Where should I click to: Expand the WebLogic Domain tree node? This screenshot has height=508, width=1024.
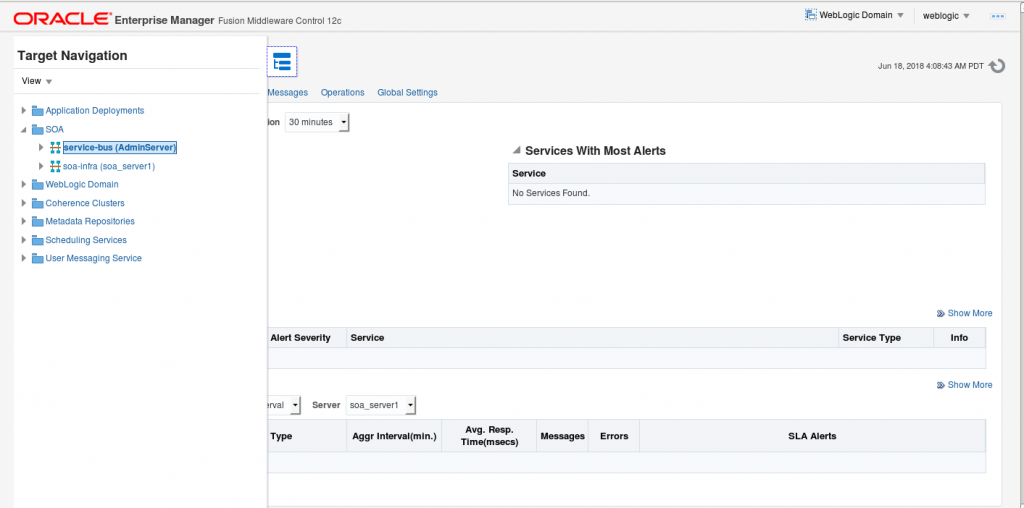click(24, 184)
